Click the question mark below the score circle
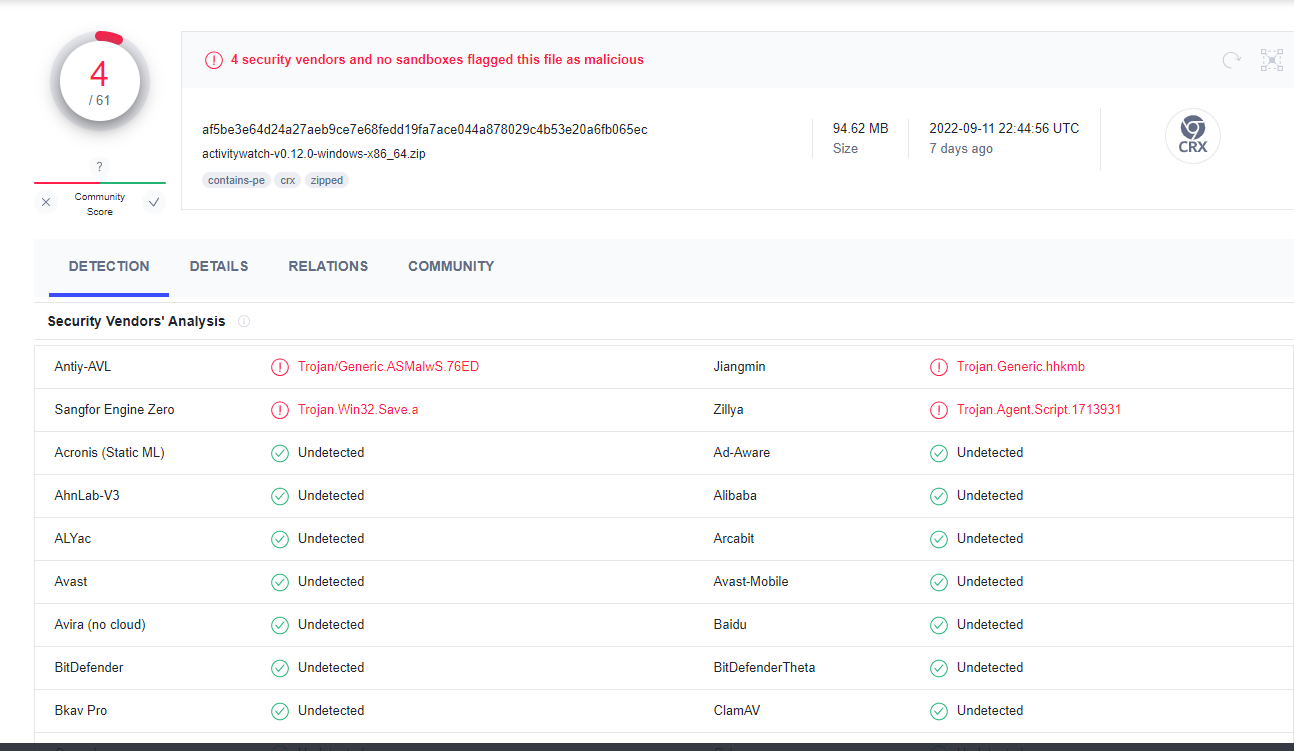The height and width of the screenshot is (751, 1294). (x=99, y=166)
